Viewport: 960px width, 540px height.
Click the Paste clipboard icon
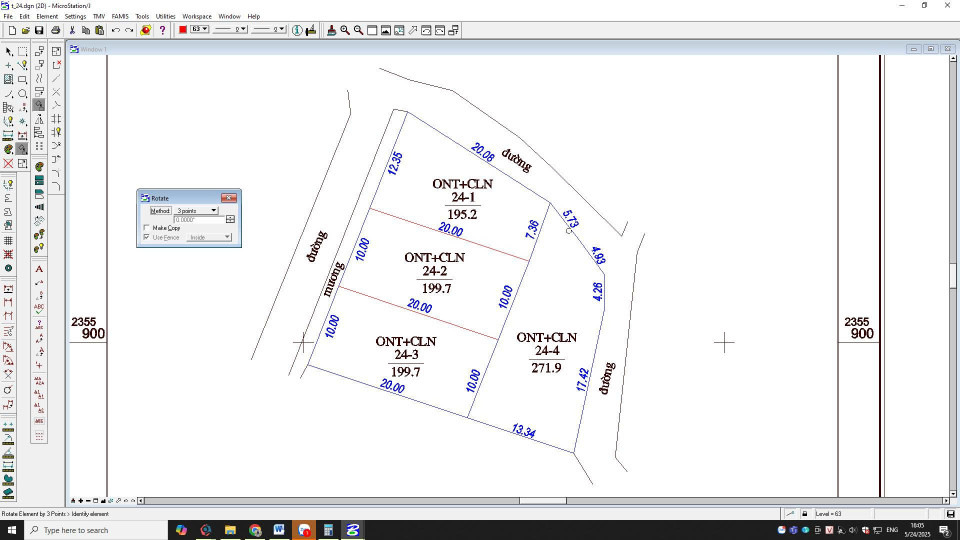[99, 31]
